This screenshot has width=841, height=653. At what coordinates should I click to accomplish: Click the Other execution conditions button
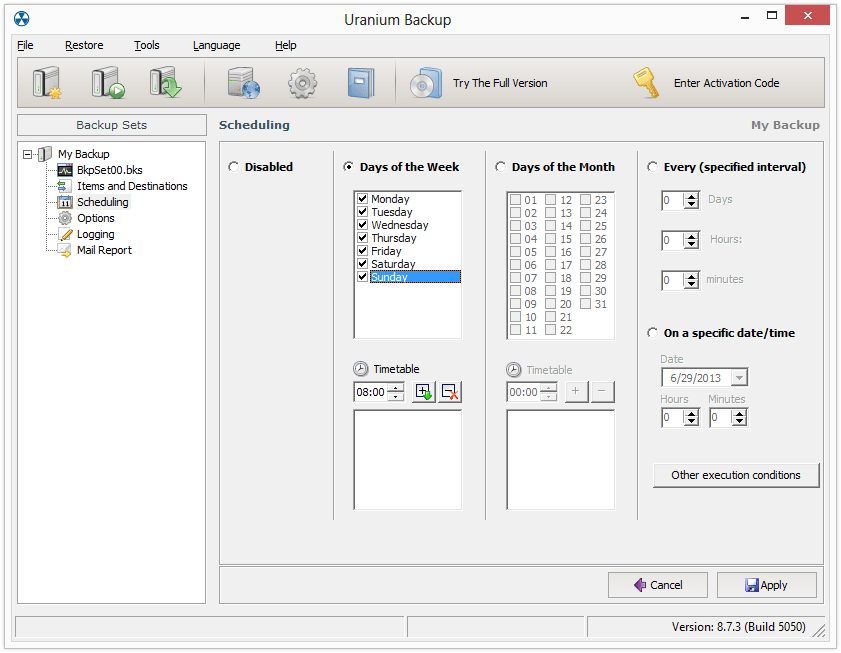[736, 475]
